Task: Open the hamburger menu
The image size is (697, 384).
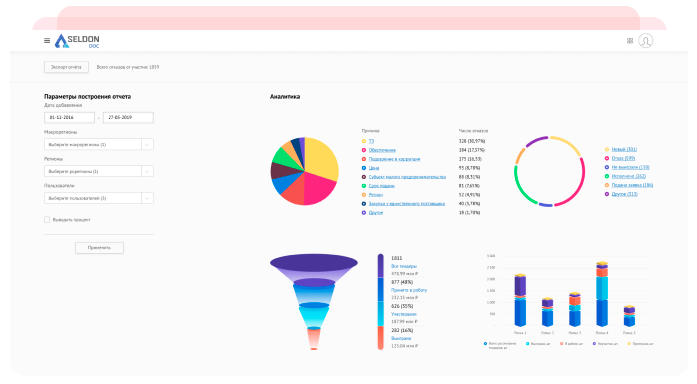Action: 47,40
